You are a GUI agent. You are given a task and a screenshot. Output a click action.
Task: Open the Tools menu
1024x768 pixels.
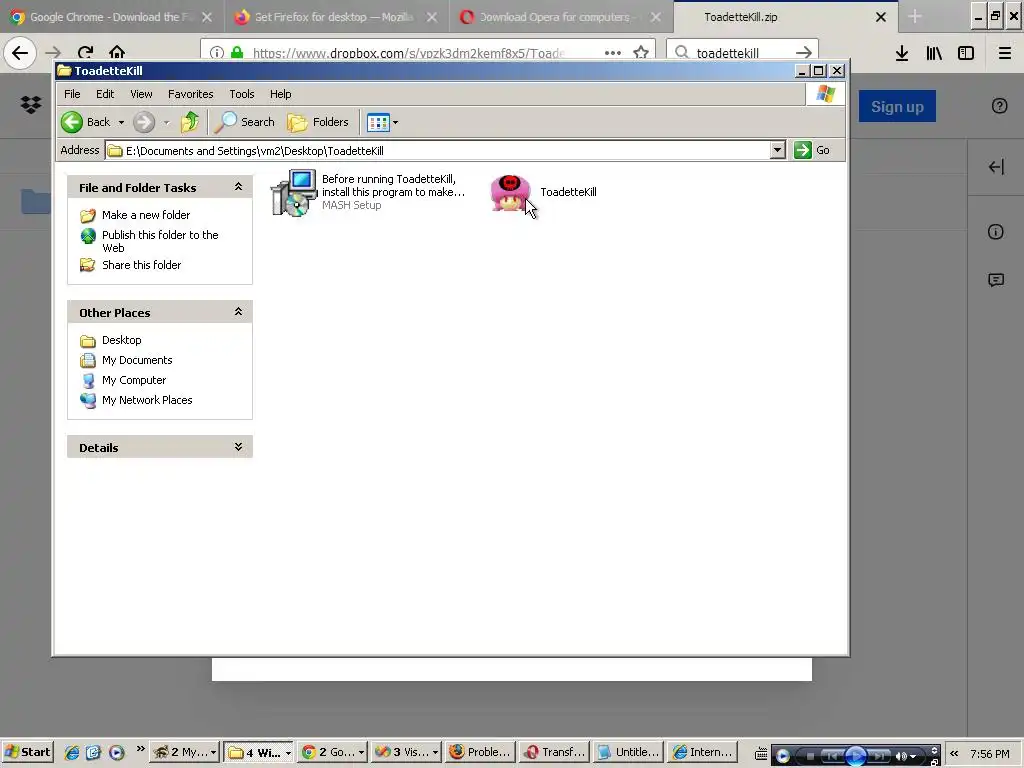(x=242, y=94)
